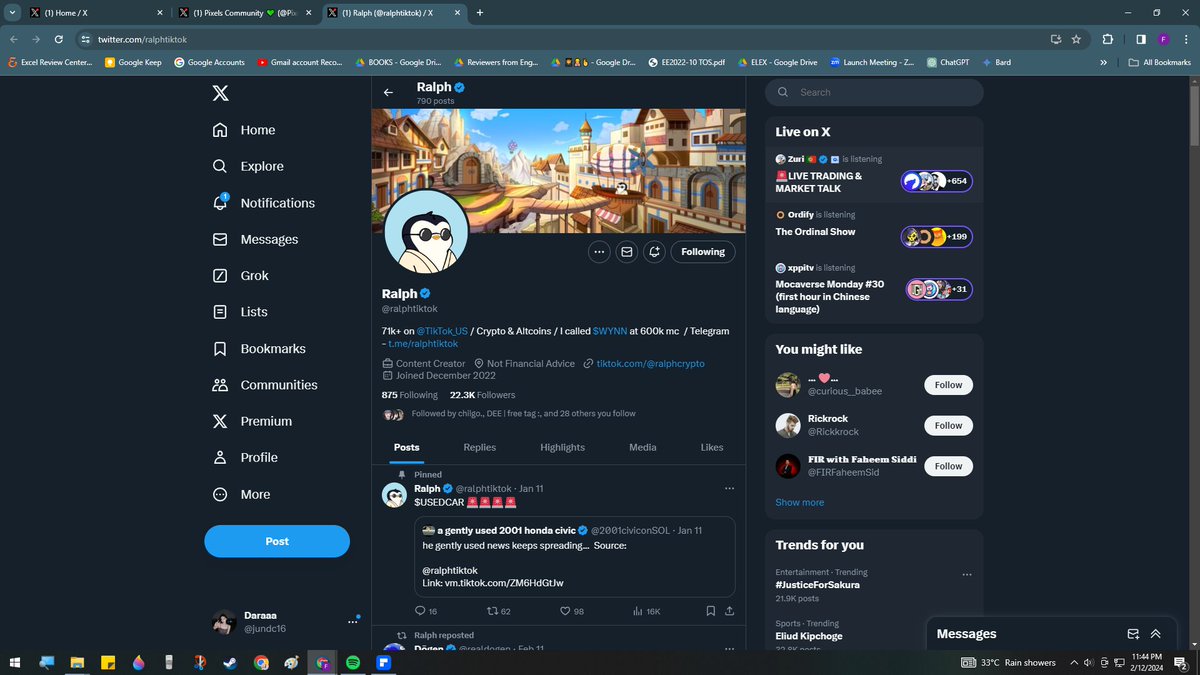Screen dimensions: 1200x675
Task: Open the More options menu on Ralph's profile
Action: coord(599,252)
